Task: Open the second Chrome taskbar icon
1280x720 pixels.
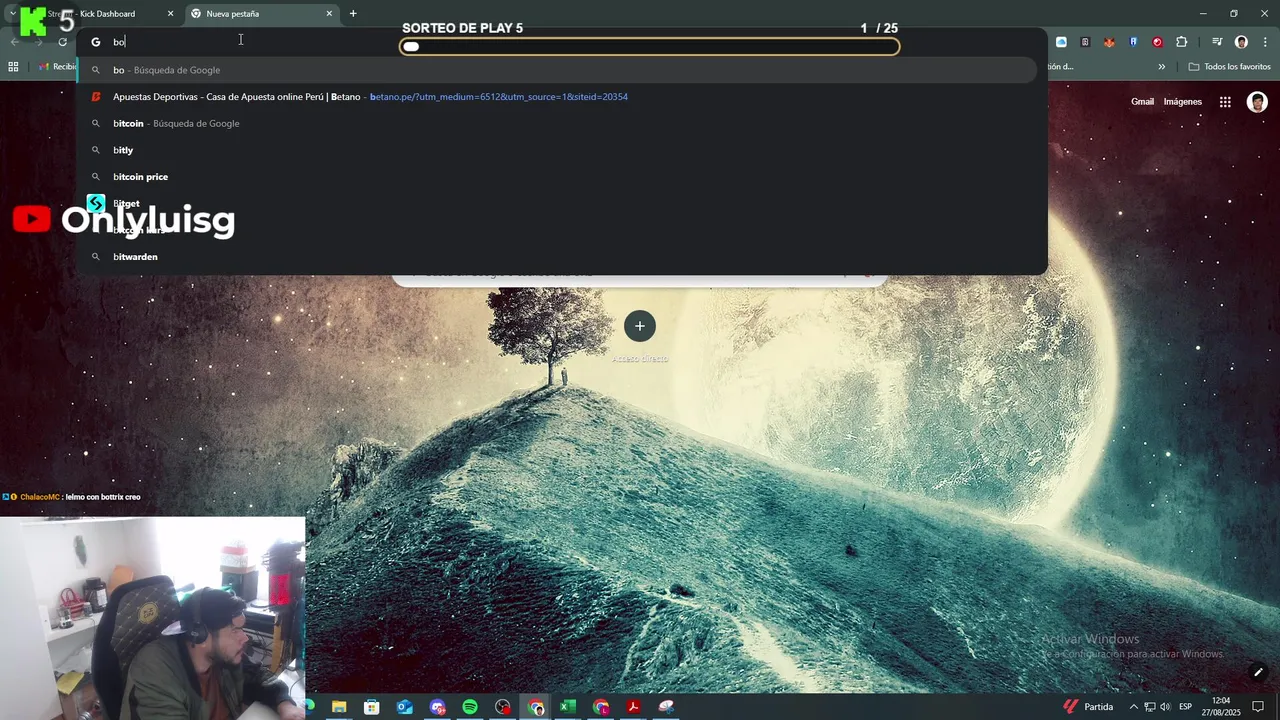Action: tap(601, 707)
